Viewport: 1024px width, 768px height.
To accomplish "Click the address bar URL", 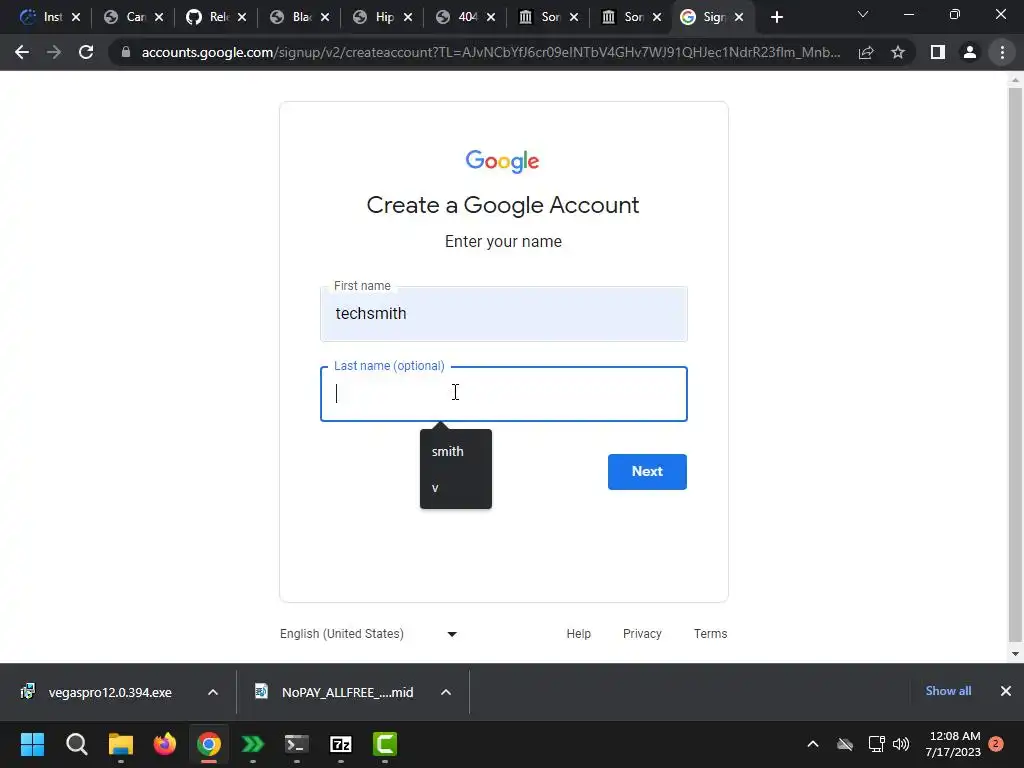I will point(490,52).
